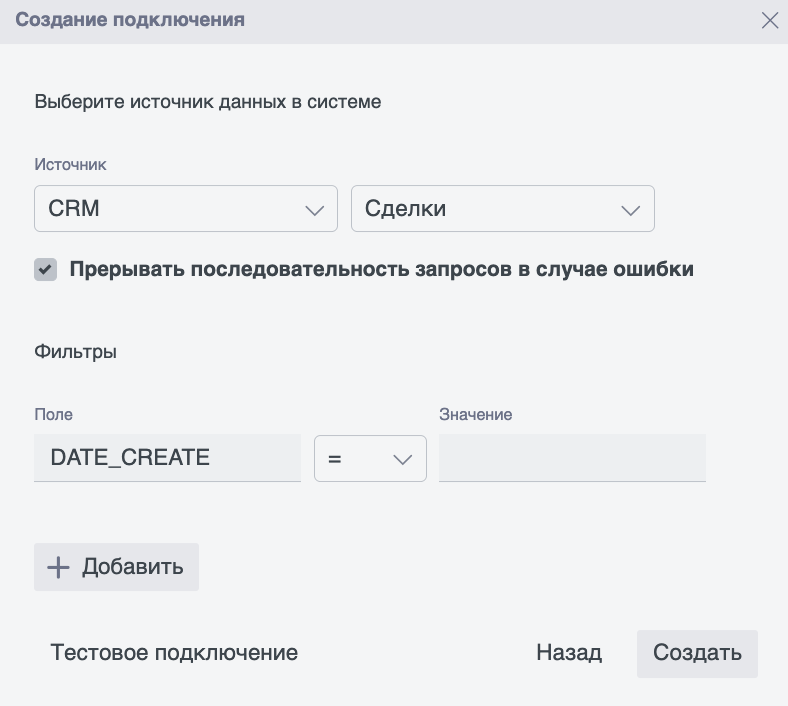The width and height of the screenshot is (788, 706).
Task: Click the DATE_CREATE field box
Action: 167,458
